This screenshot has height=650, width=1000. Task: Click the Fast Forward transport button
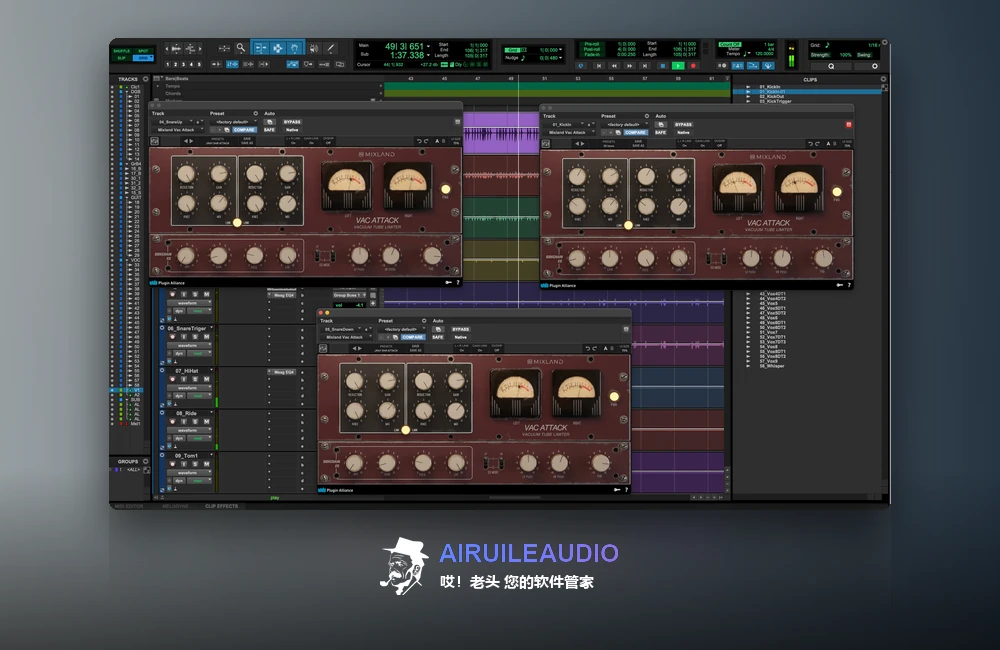(629, 66)
